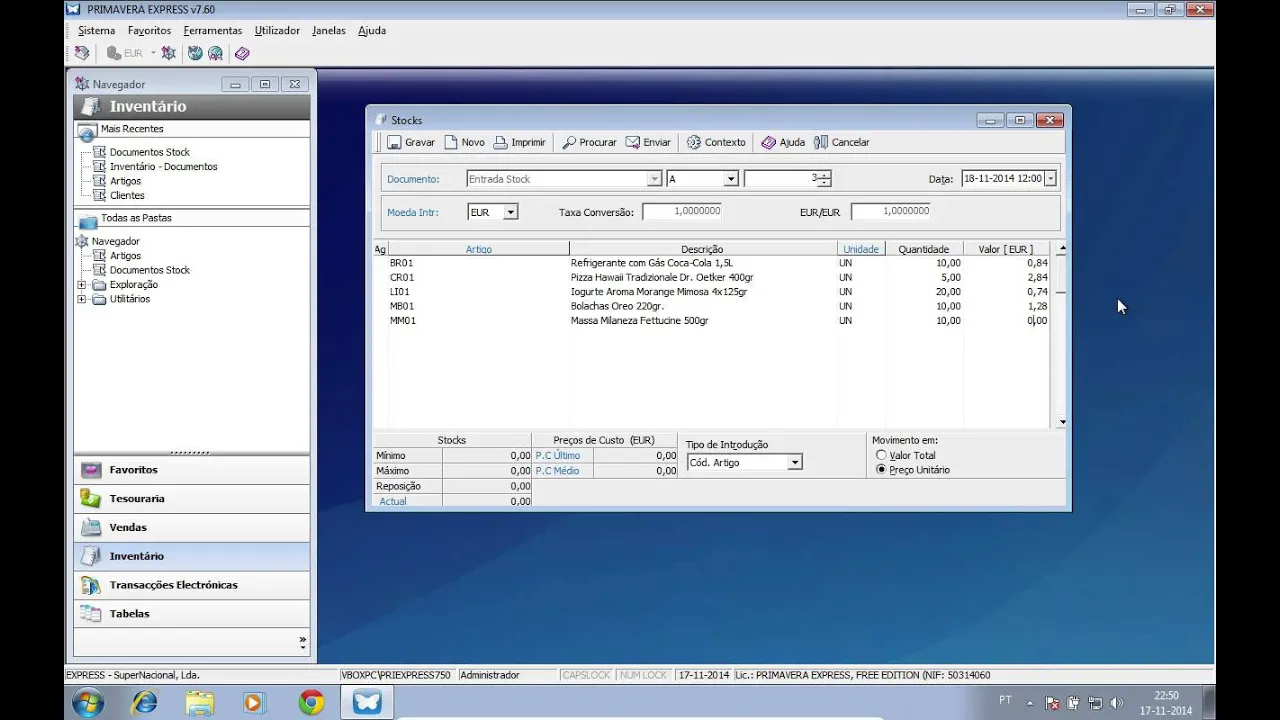Select Inventário module button in sidebar

click(192, 556)
